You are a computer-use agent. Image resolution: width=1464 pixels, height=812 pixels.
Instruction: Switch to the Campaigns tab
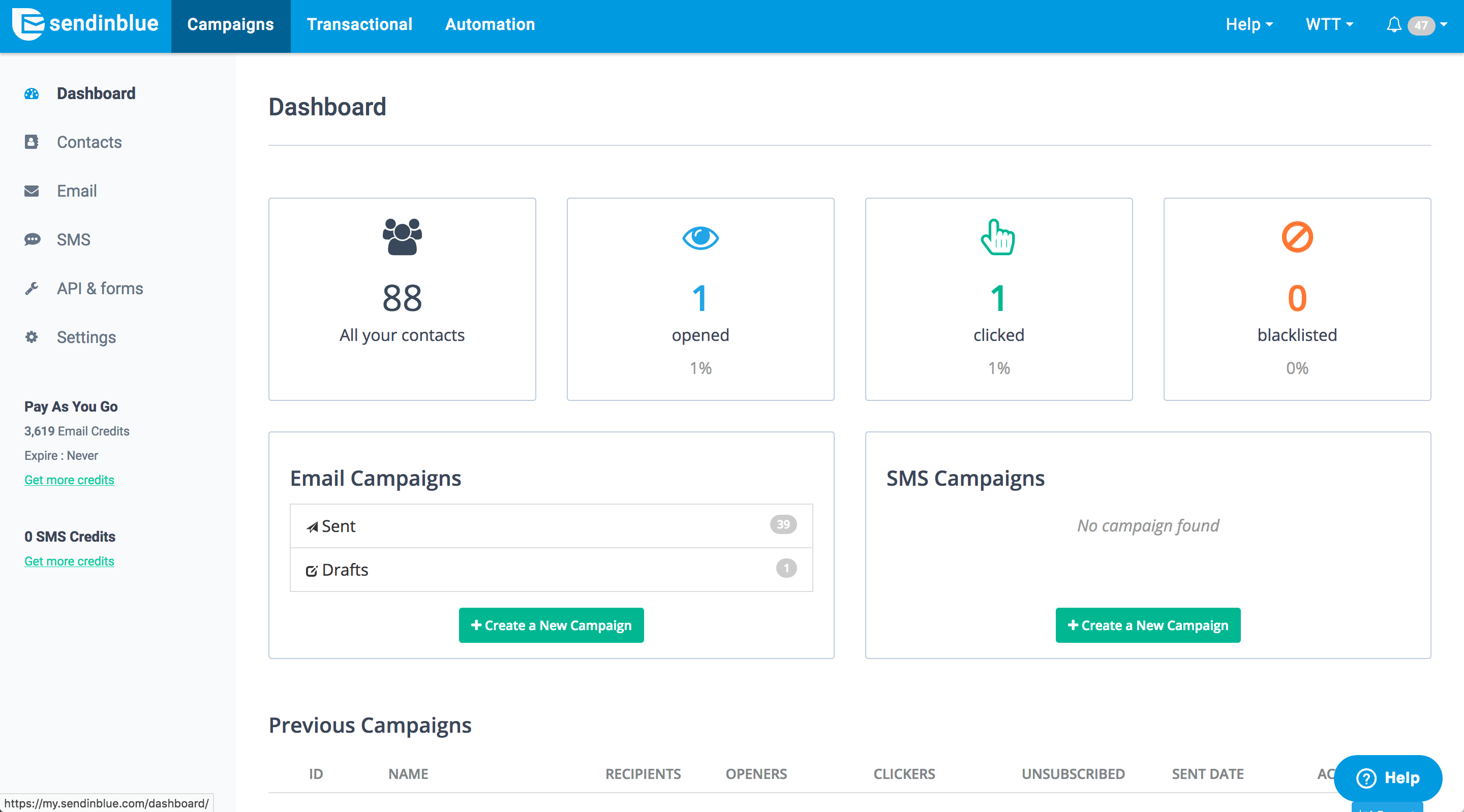click(231, 26)
